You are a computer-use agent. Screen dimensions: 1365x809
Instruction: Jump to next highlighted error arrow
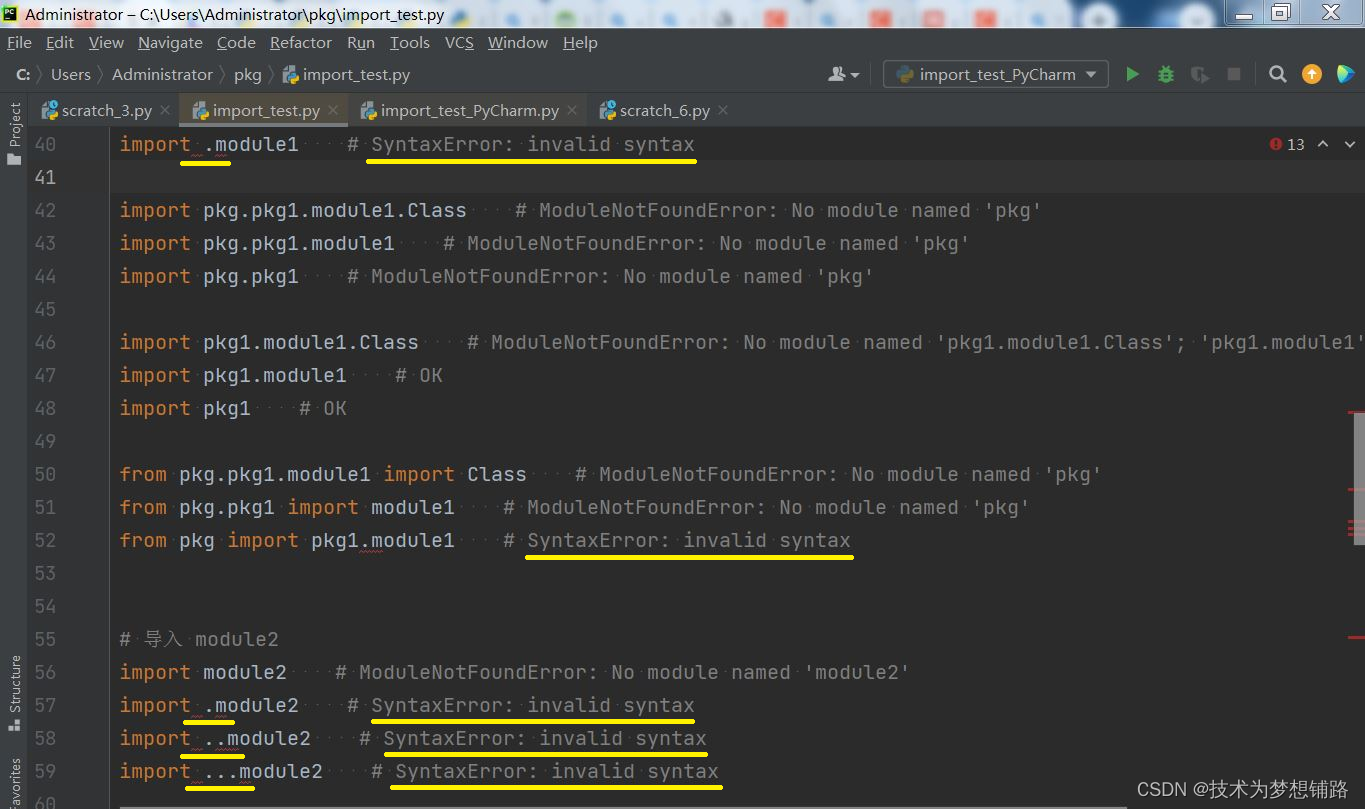[x=1350, y=144]
